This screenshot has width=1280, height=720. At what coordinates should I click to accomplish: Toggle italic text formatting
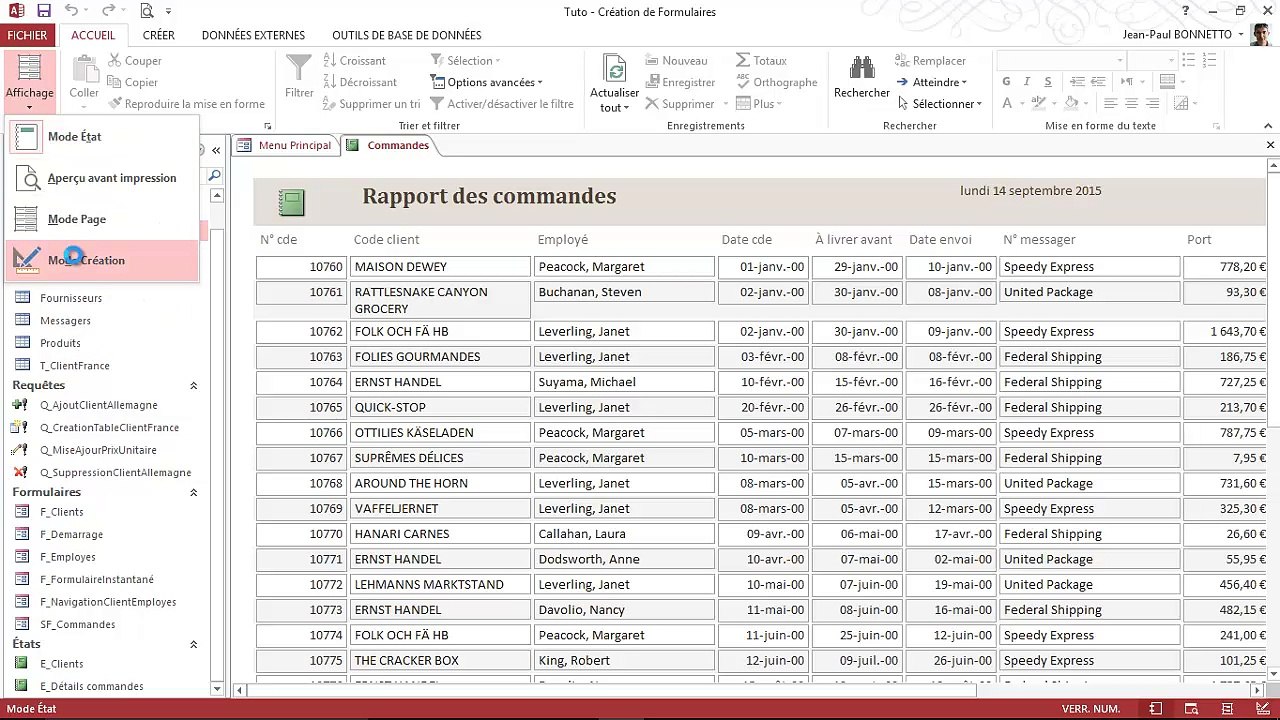coord(1027,82)
